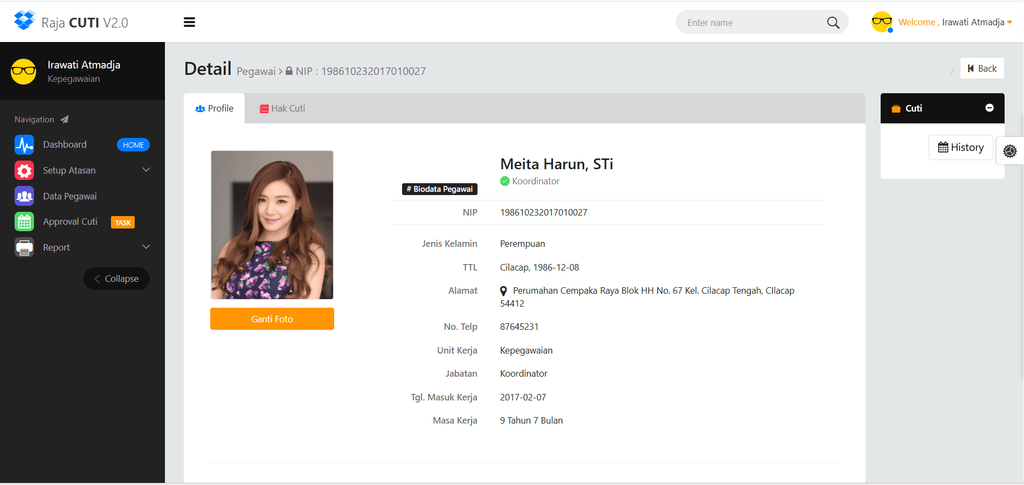Screen dimensions: 1024x485
Task: Click the start date 2017-02-07
Action: (x=522, y=397)
